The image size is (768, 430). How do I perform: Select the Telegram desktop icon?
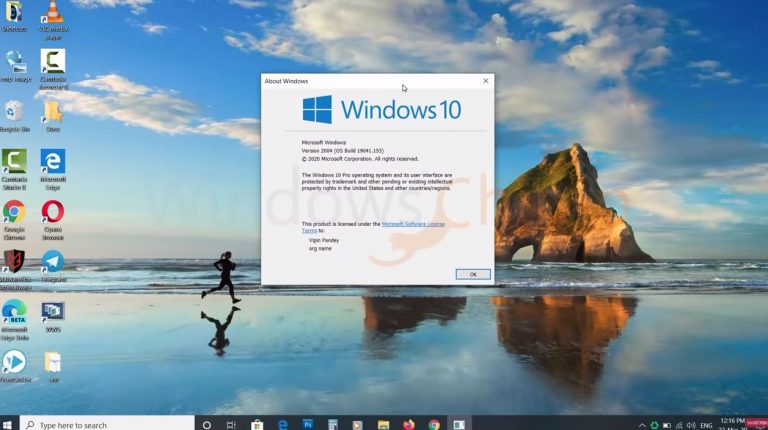point(53,266)
